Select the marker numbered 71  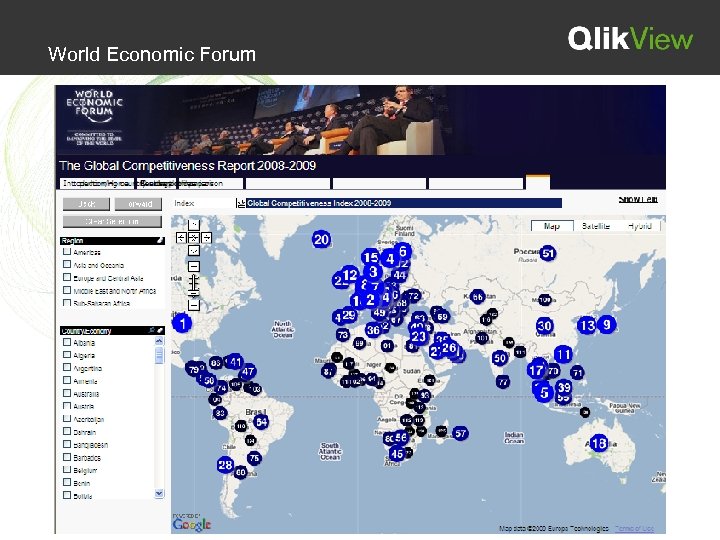click(x=577, y=373)
